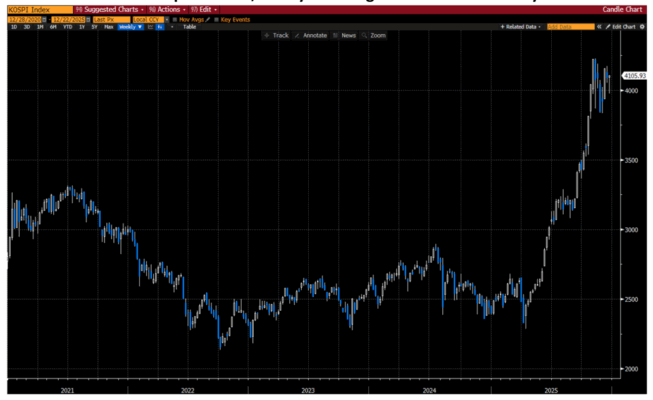The width and height of the screenshot is (653, 400).
Task: Open the Actions menu
Action: click(162, 9)
